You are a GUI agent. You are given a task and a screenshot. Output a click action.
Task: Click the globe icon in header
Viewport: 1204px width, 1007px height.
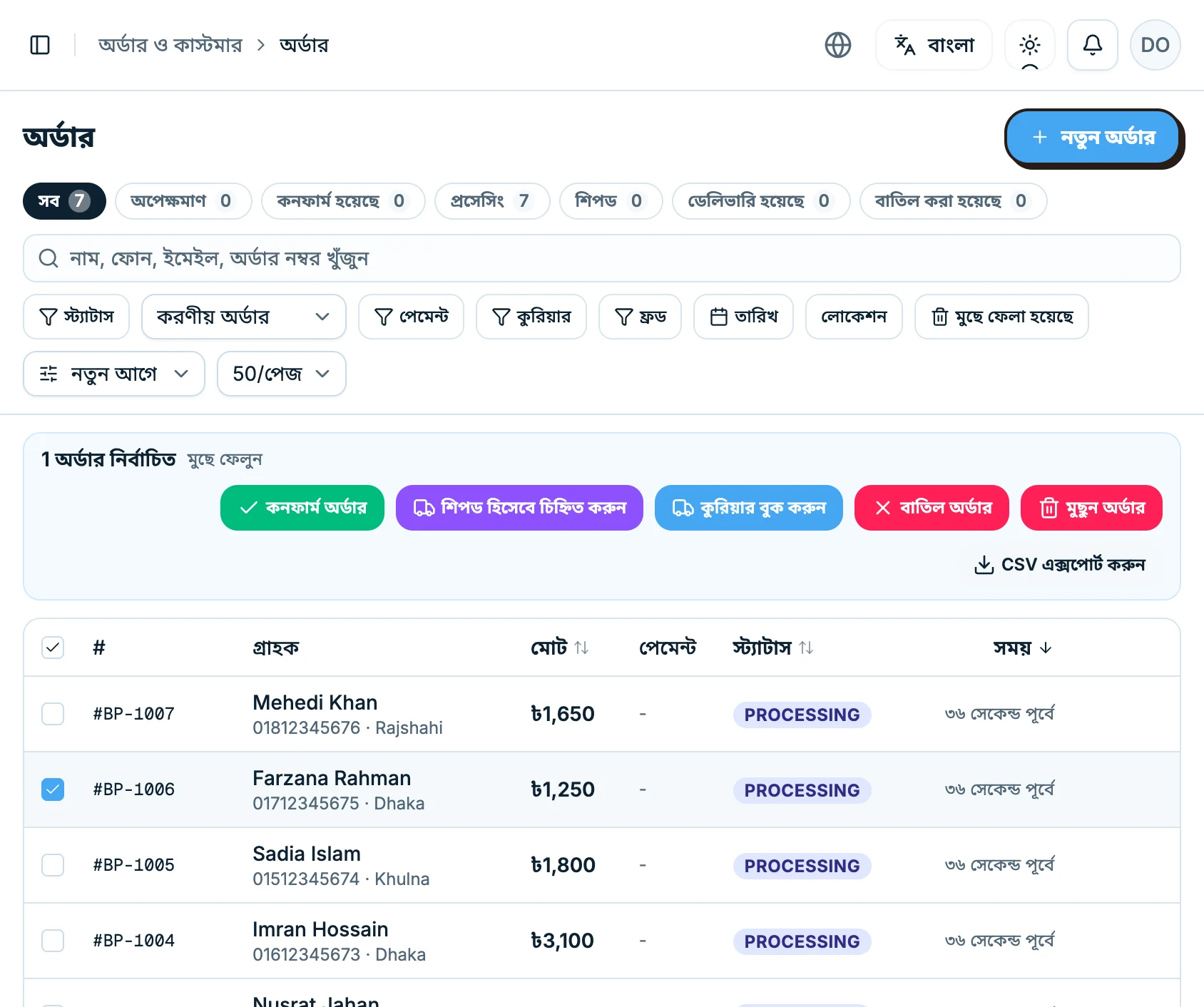(x=838, y=45)
